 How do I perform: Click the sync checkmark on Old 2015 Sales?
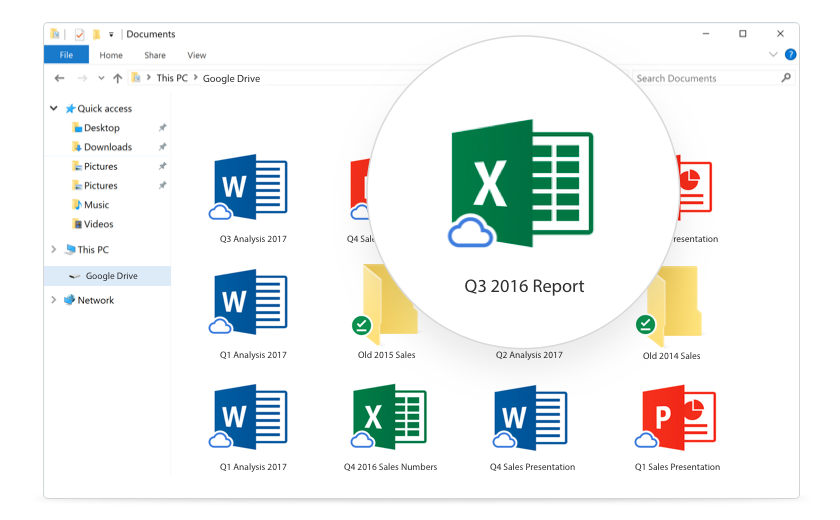(362, 325)
